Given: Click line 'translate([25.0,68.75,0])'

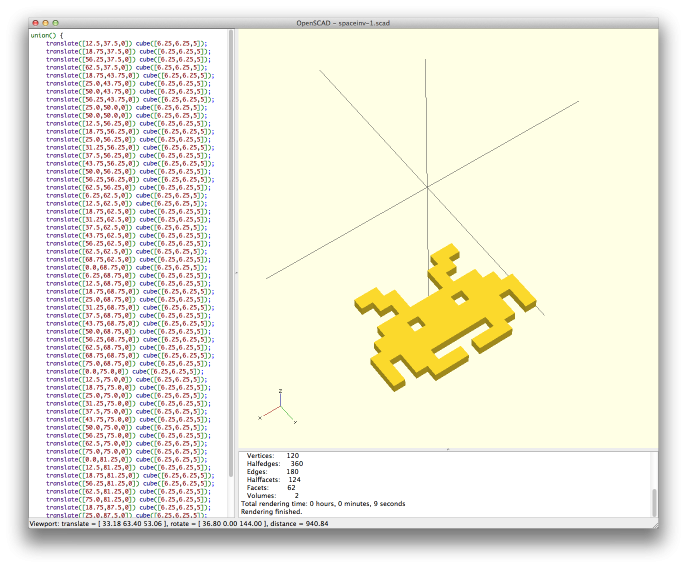Looking at the screenshot, I should [x=128, y=299].
